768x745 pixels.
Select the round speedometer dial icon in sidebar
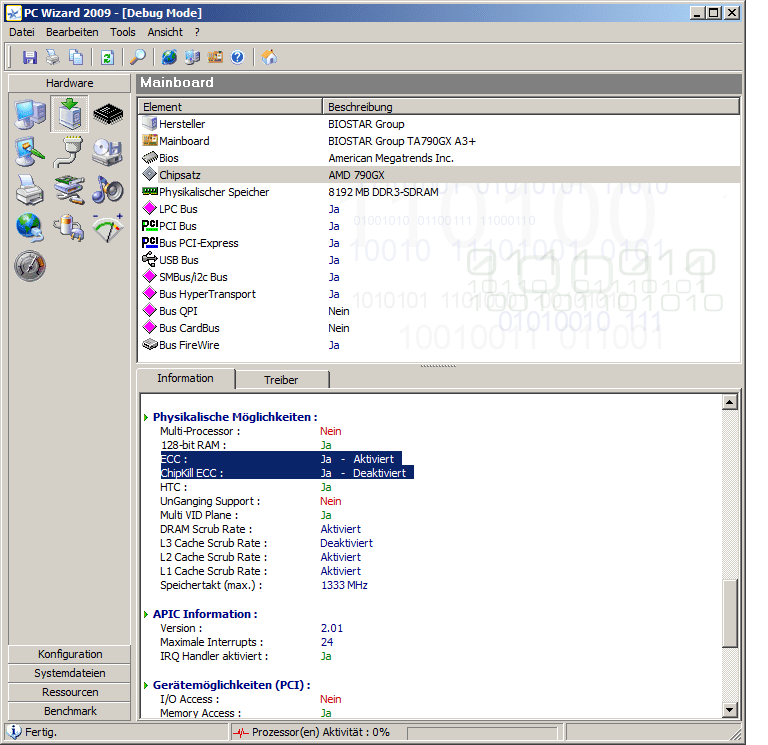pos(30,266)
